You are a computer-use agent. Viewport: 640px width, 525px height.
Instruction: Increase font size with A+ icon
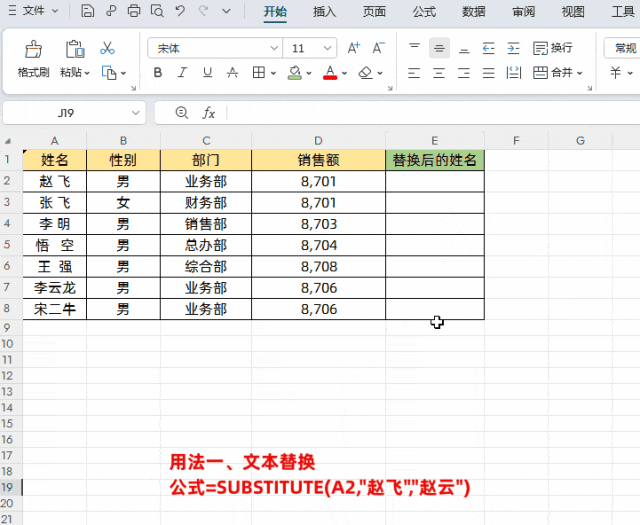coord(354,48)
